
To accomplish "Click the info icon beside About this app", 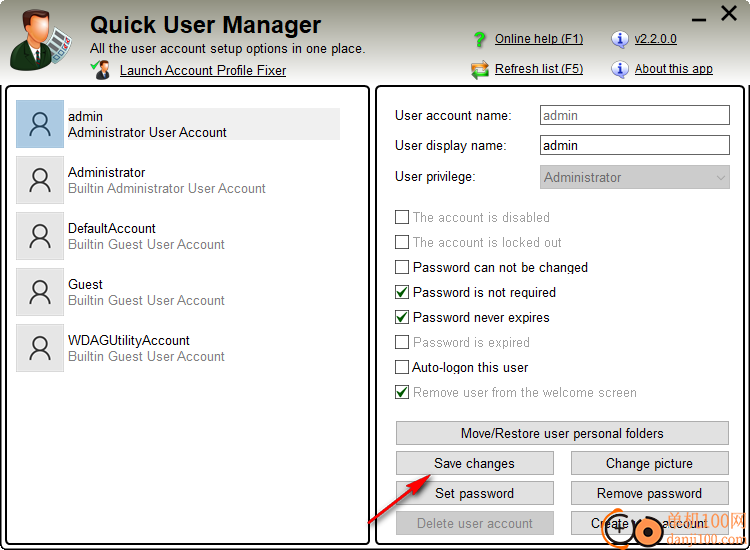I will click(x=619, y=70).
